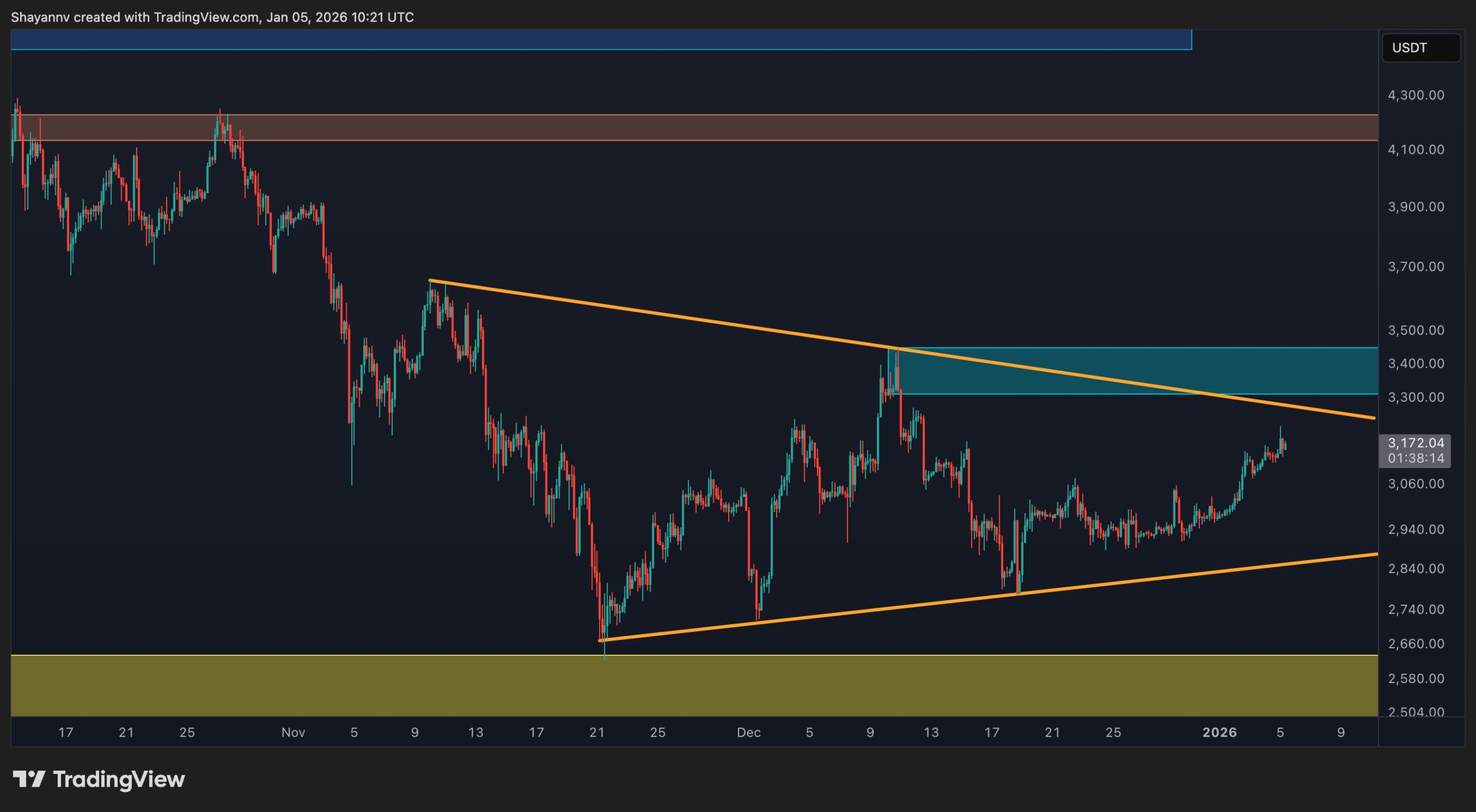Click the candle countdown timer 01:38:14
This screenshot has width=1476, height=812.
tap(1415, 458)
